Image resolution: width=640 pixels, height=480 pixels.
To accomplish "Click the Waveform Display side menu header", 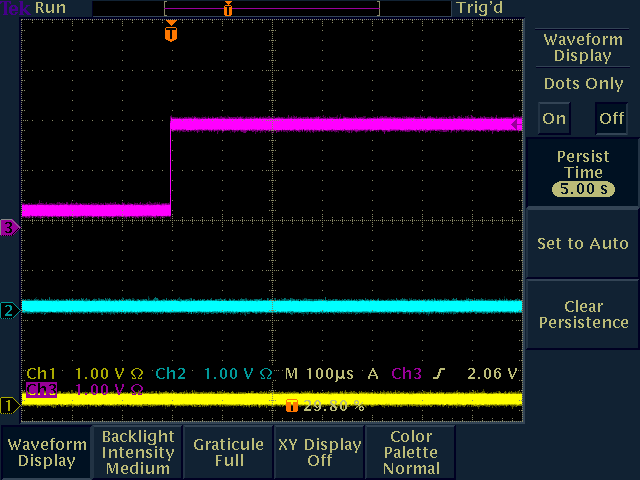I will point(583,47).
